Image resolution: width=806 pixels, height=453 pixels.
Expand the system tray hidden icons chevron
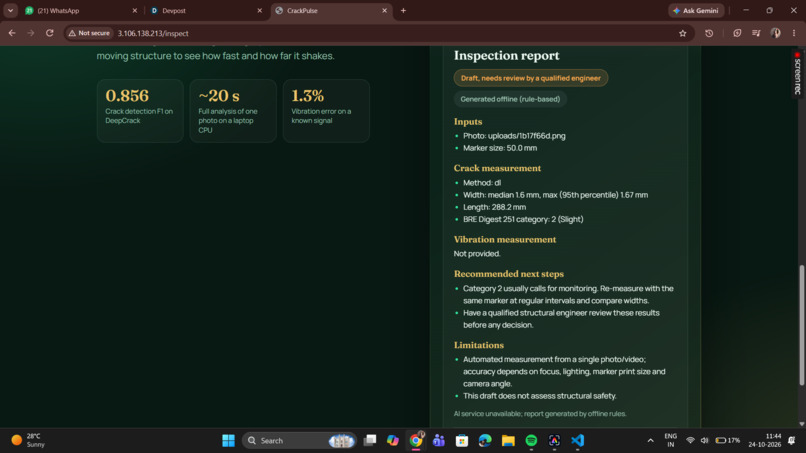pyautogui.click(x=650, y=441)
